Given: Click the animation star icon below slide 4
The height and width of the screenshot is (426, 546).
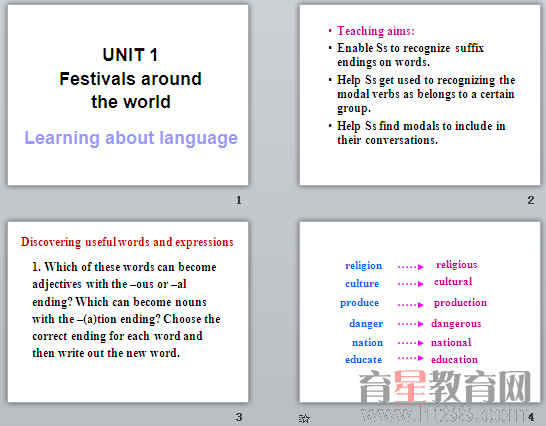Looking at the screenshot, I should [304, 418].
